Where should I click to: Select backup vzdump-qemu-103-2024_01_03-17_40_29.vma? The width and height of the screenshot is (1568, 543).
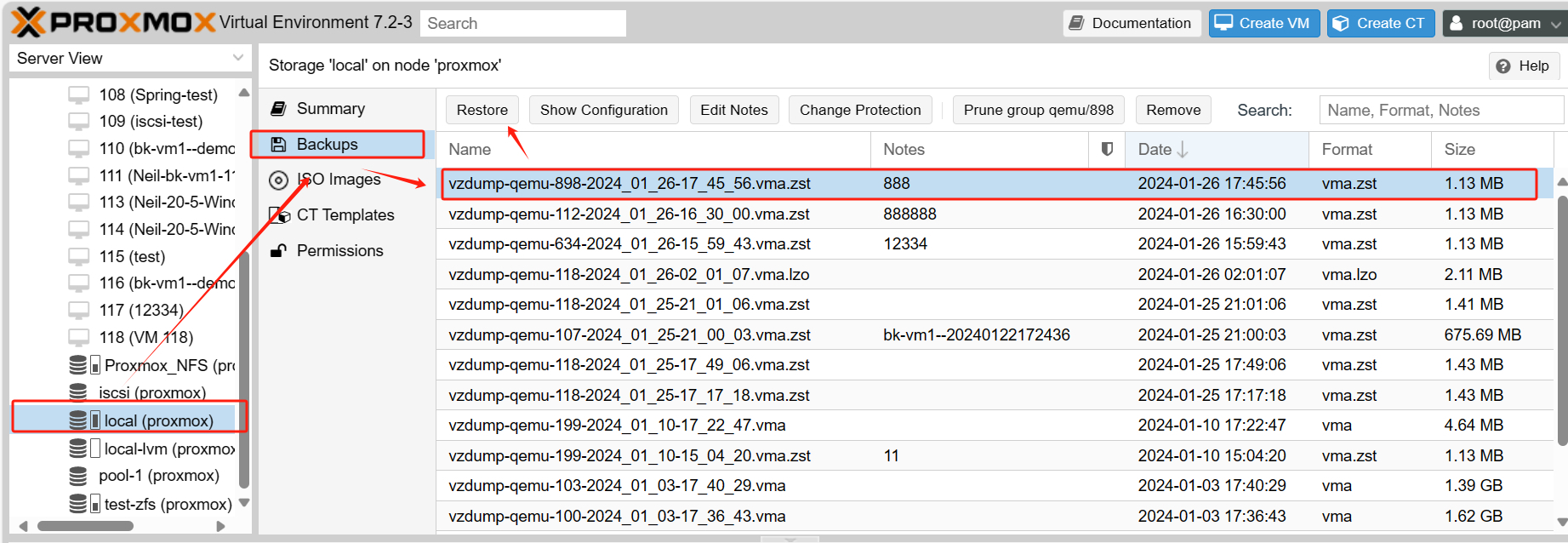[995, 486]
